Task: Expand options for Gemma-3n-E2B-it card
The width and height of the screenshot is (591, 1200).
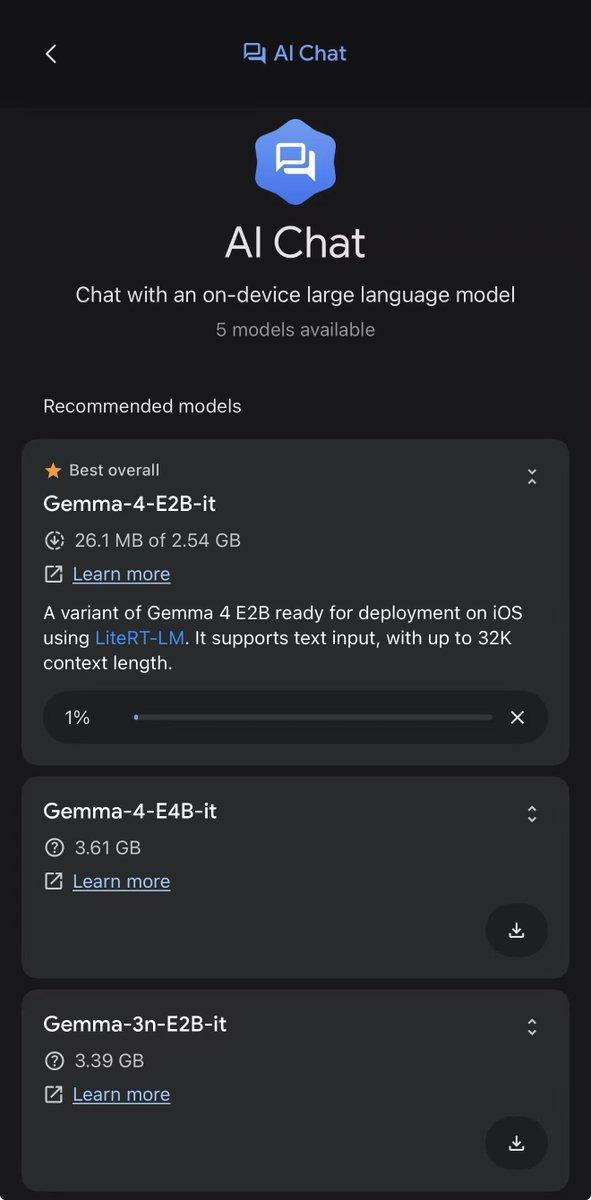Action: pyautogui.click(x=532, y=1027)
